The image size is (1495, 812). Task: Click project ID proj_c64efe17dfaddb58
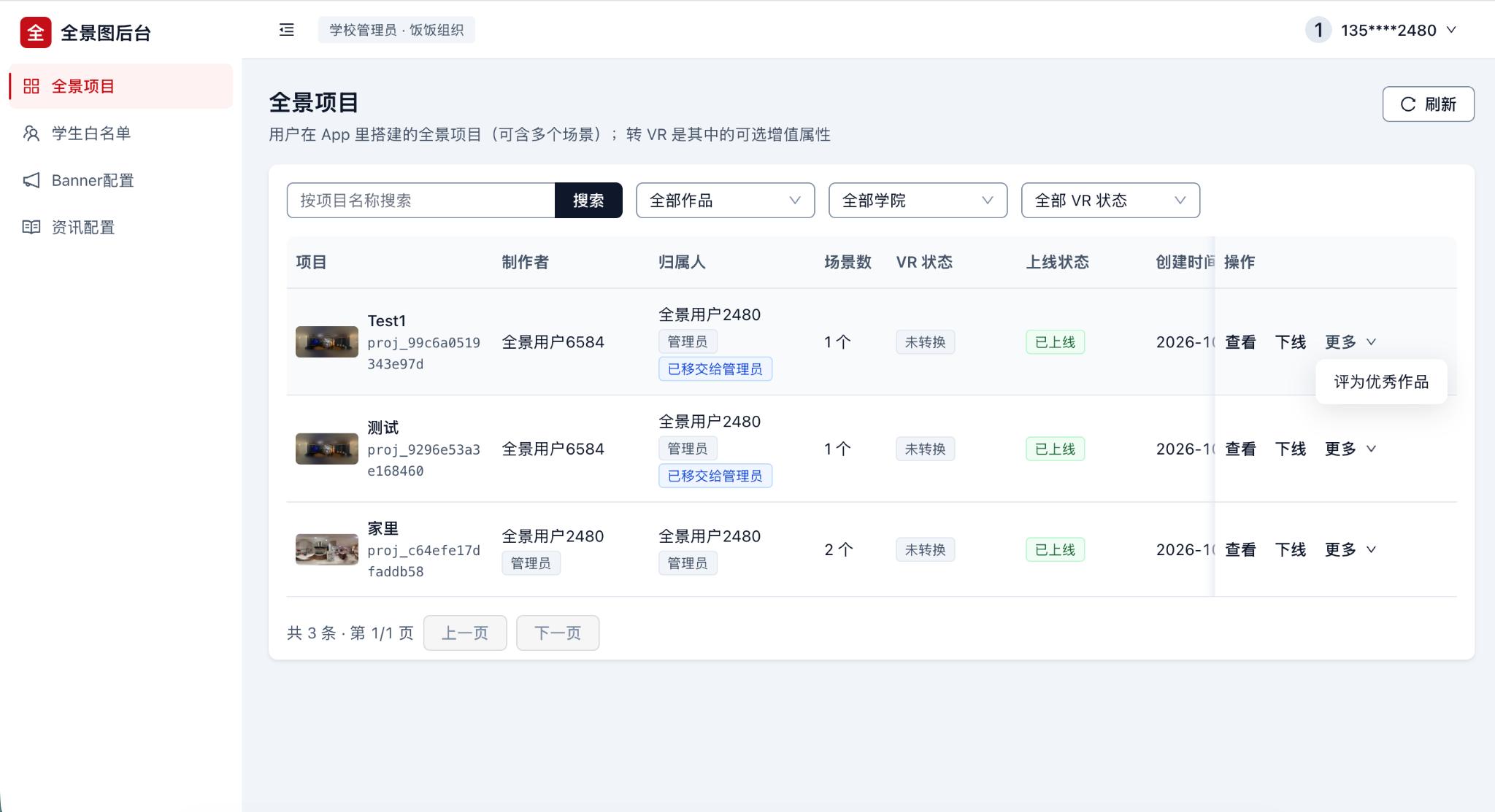[423, 561]
